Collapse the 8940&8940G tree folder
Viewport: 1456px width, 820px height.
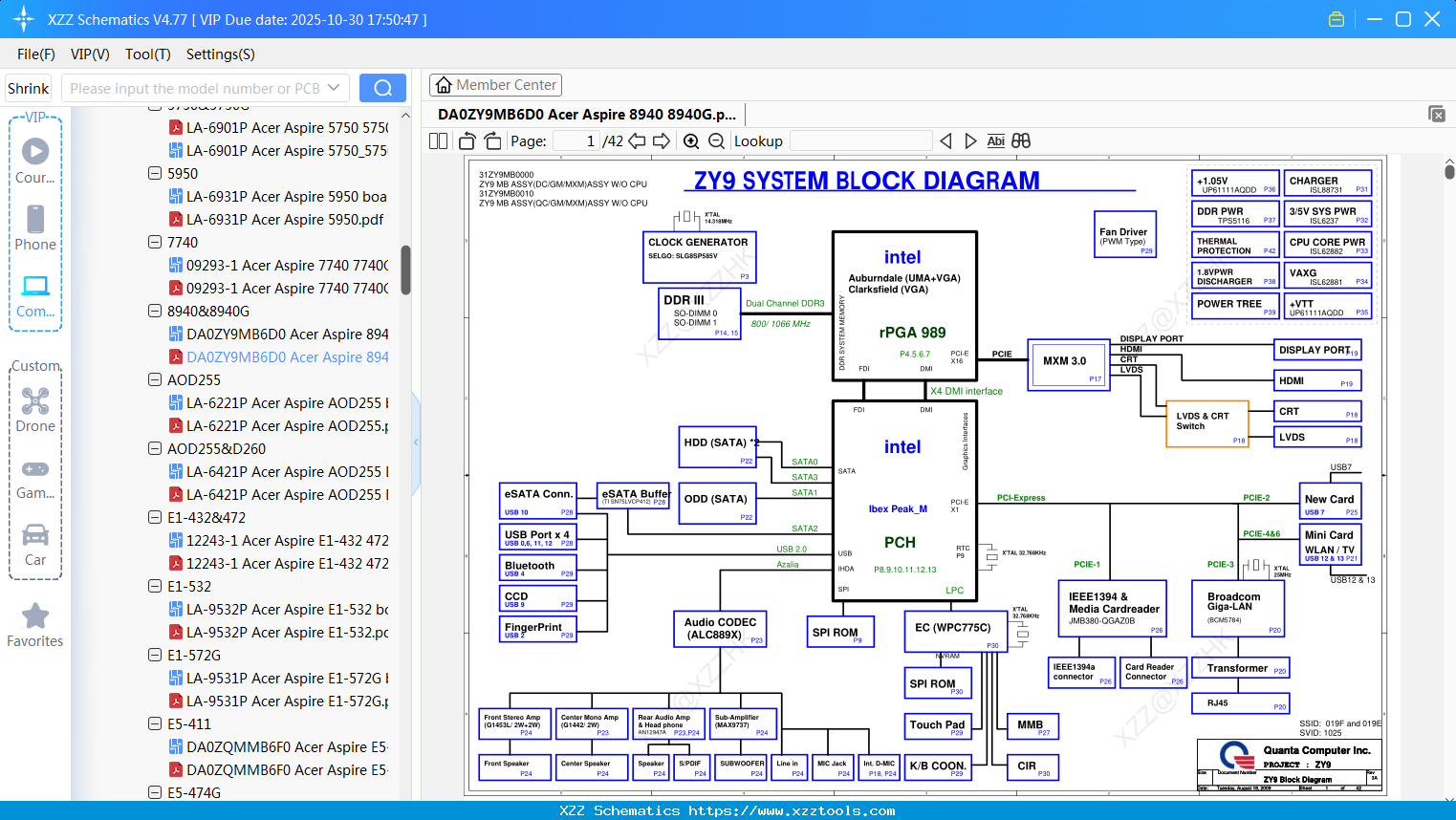coord(155,311)
